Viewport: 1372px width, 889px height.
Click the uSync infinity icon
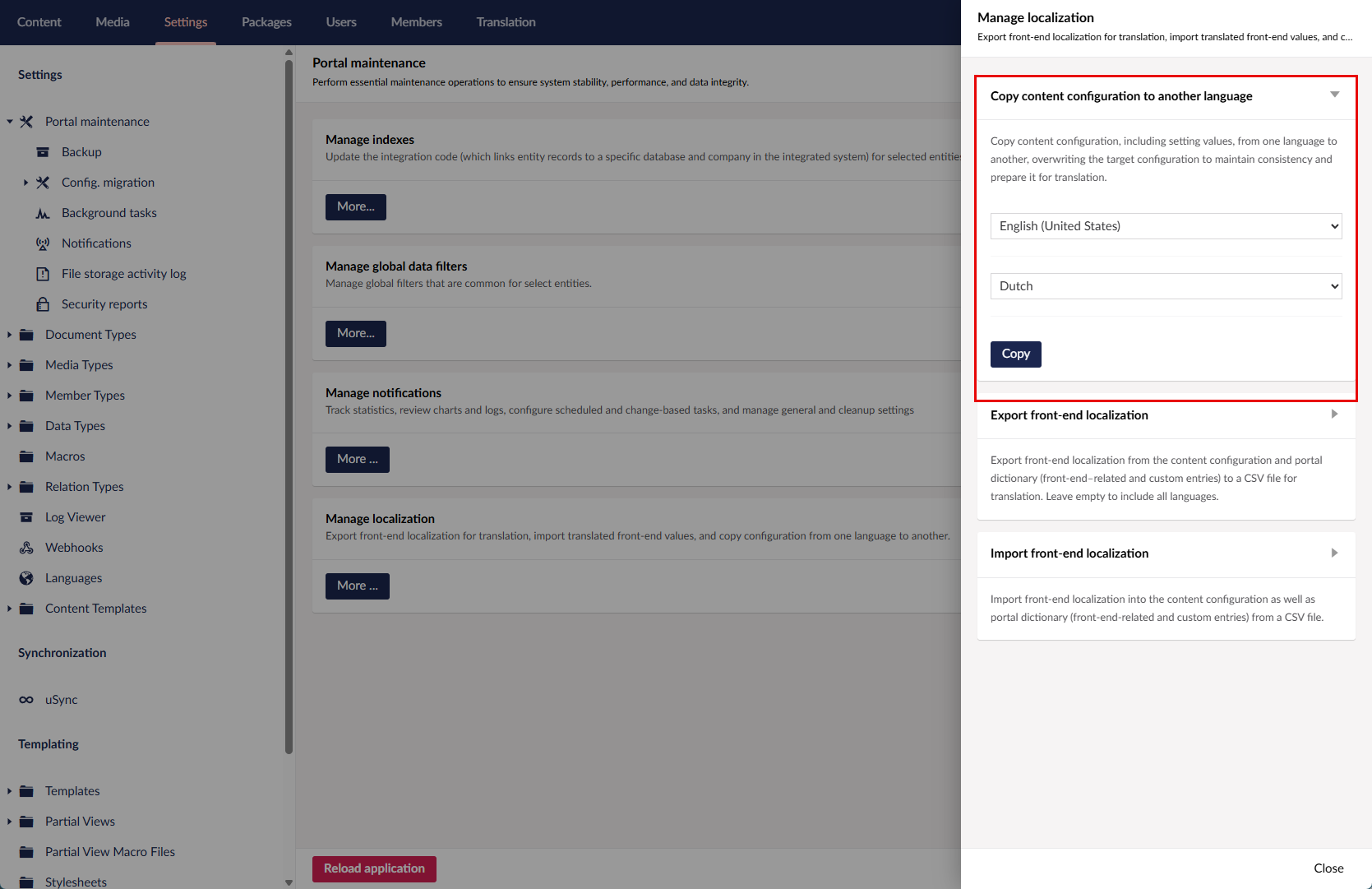click(x=26, y=700)
